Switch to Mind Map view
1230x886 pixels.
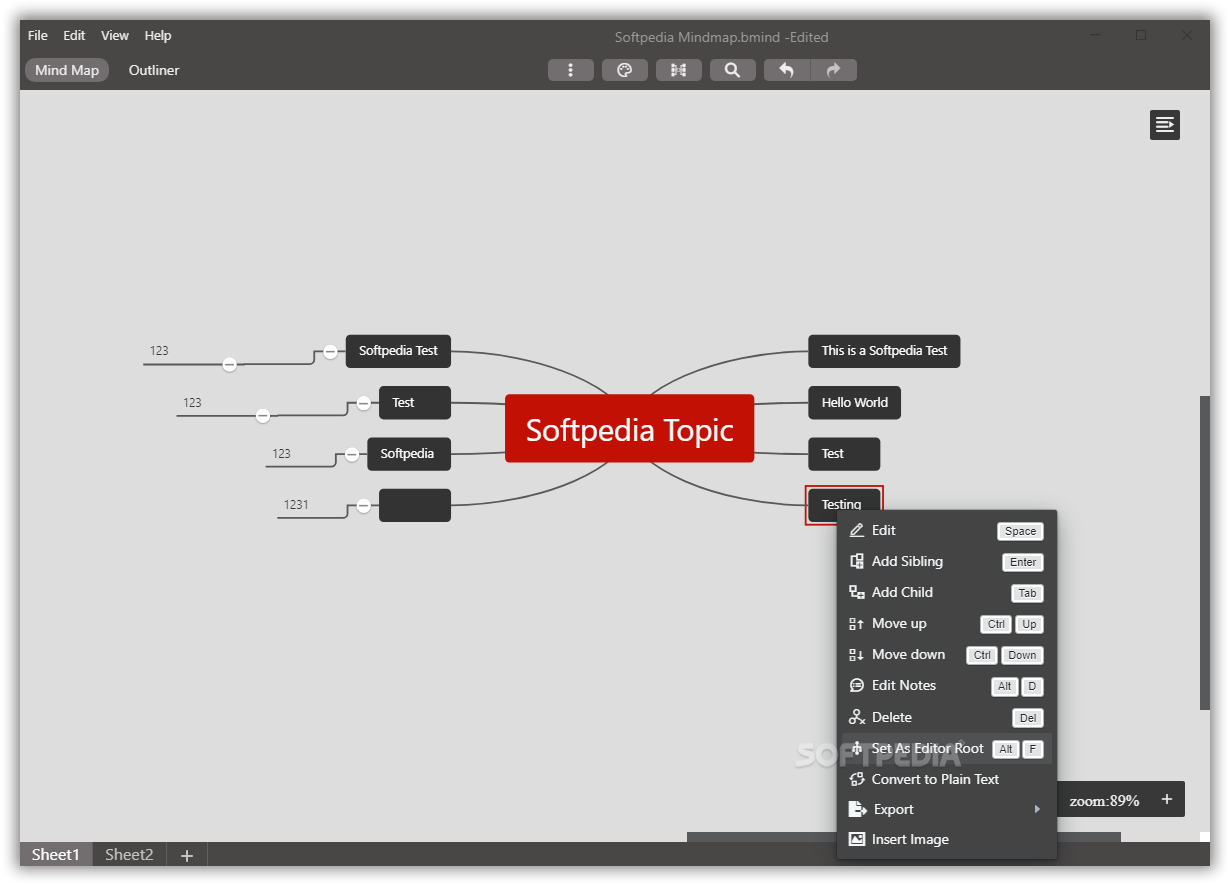coord(67,70)
